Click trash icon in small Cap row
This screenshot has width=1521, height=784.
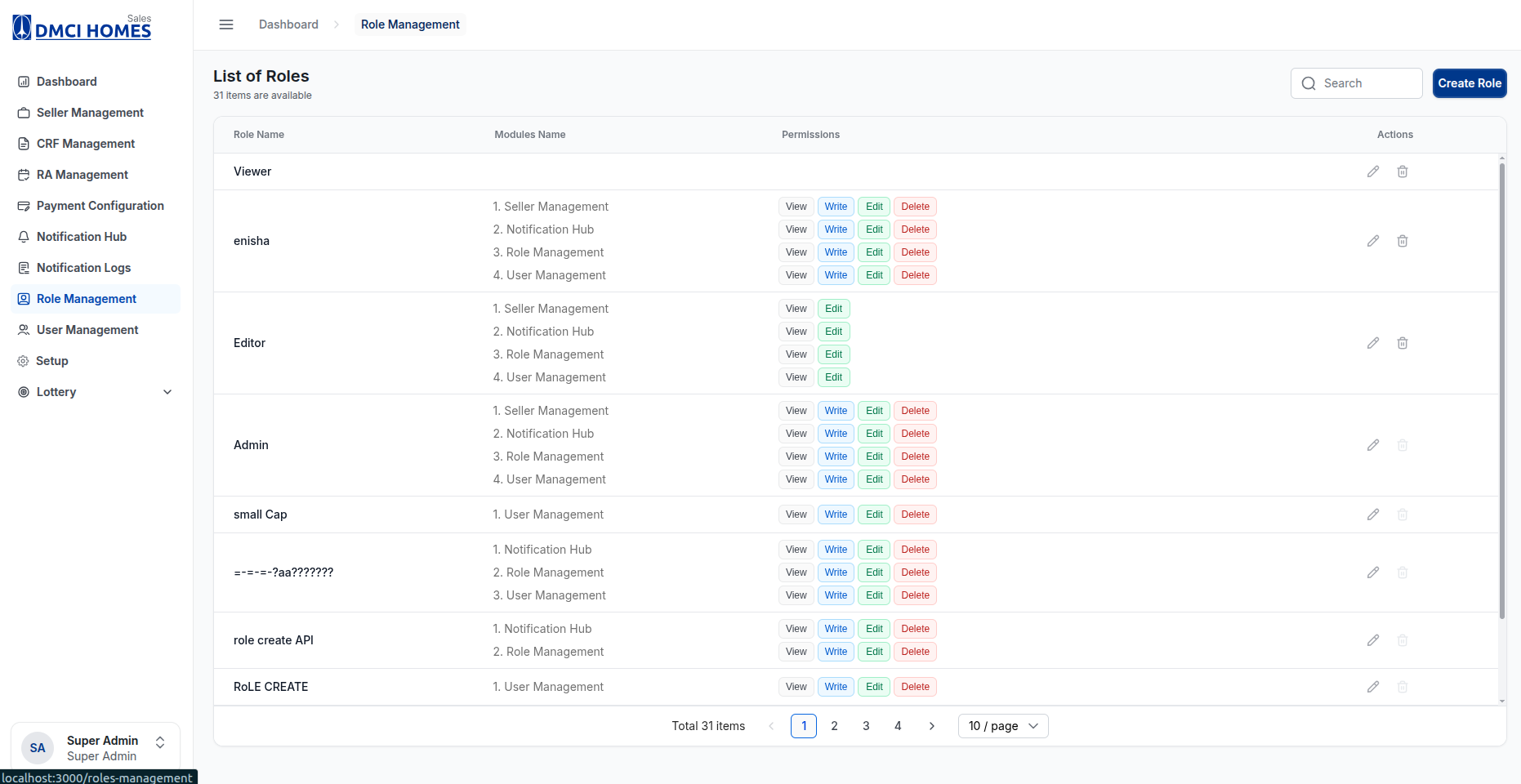[1403, 514]
